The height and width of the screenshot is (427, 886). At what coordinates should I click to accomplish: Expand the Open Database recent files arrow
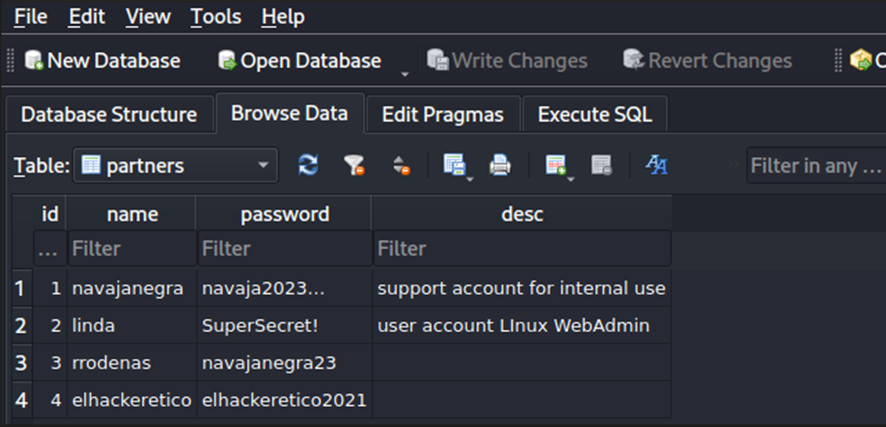click(x=405, y=72)
